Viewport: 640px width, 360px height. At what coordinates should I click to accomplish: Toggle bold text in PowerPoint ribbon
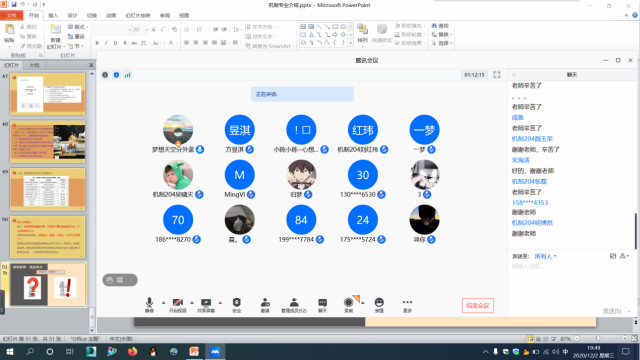pos(97,43)
